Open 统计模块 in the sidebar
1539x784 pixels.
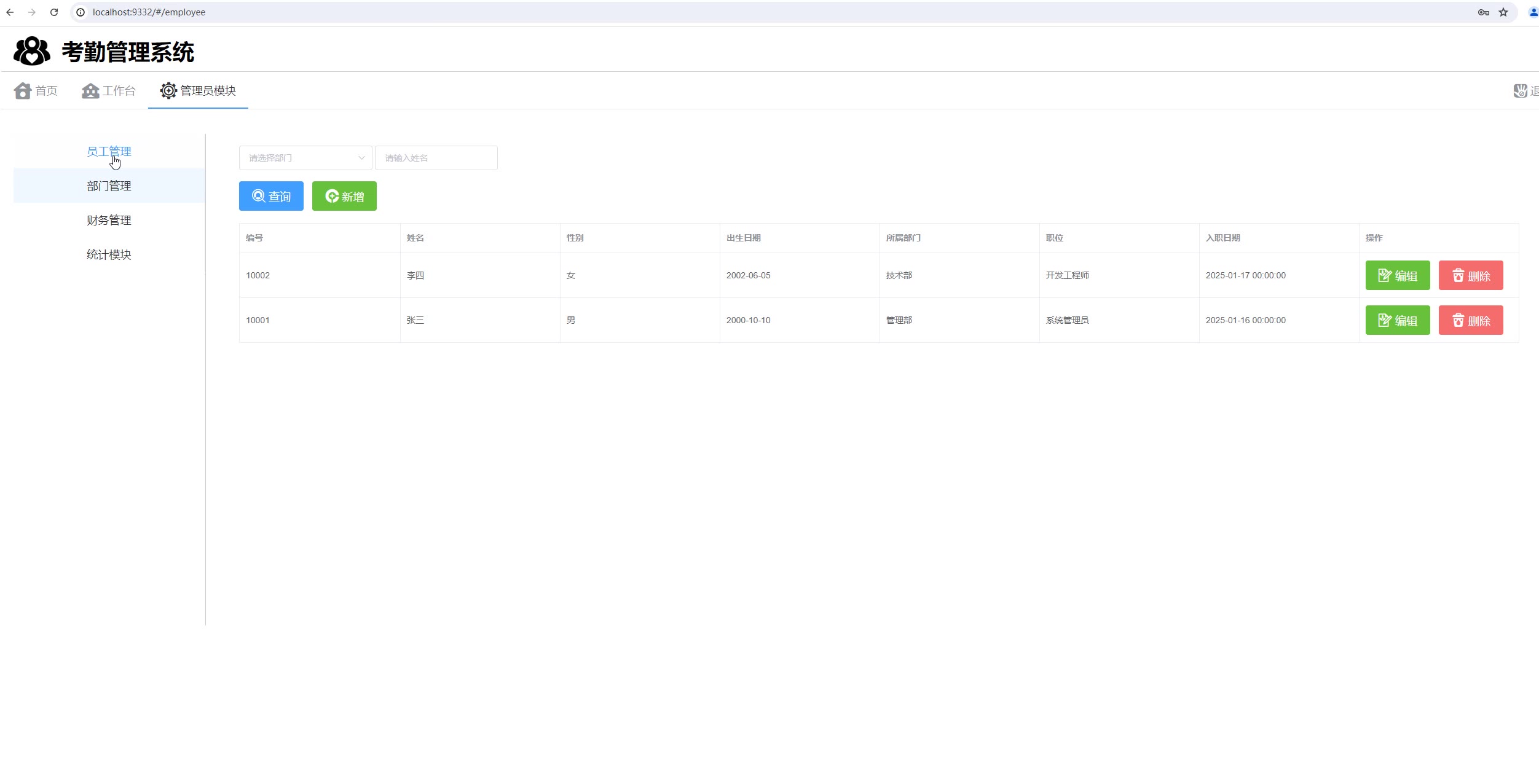pos(109,254)
